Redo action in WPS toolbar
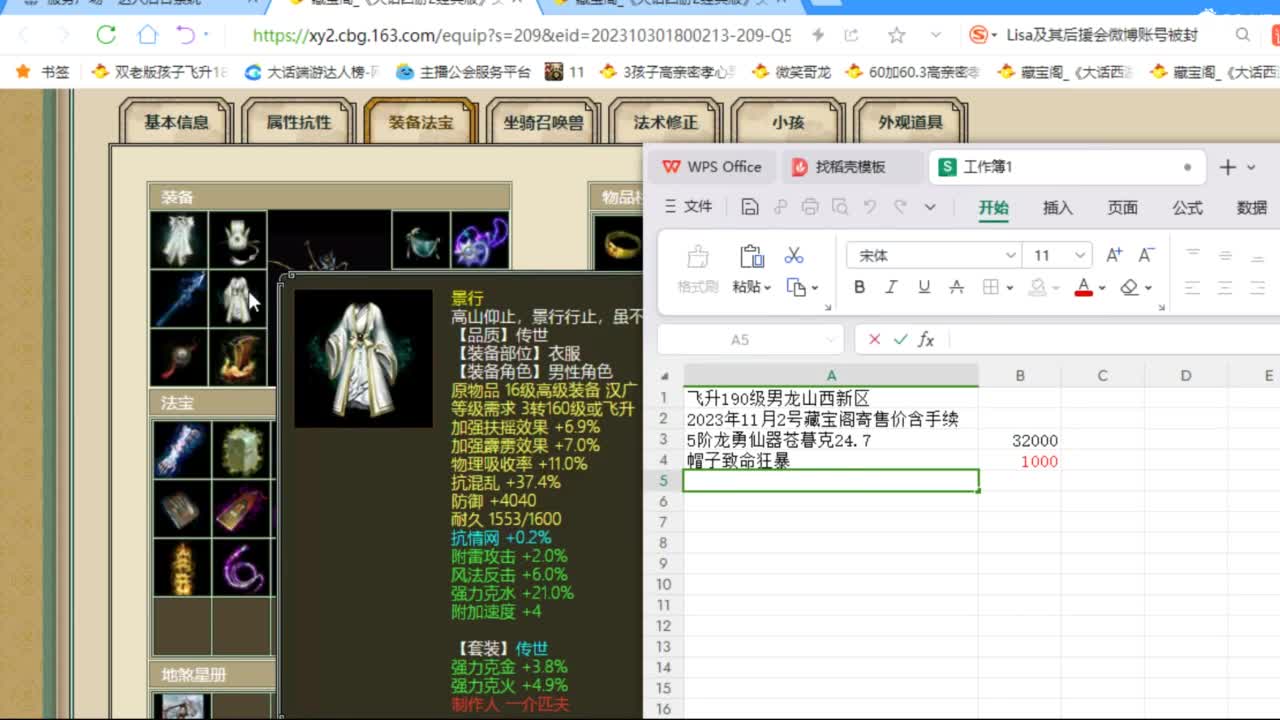 pyautogui.click(x=900, y=207)
